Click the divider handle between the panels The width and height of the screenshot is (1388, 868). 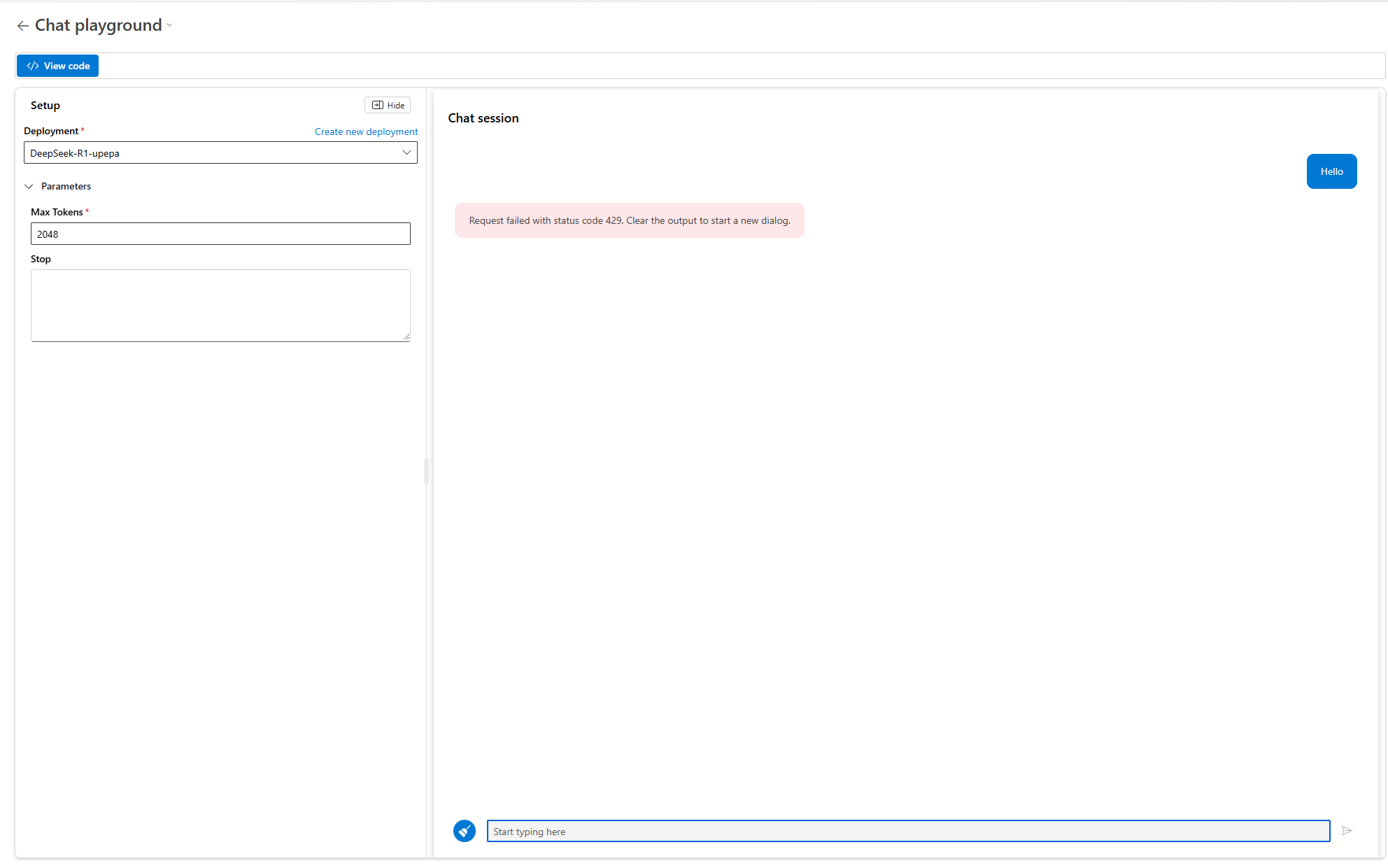[426, 472]
